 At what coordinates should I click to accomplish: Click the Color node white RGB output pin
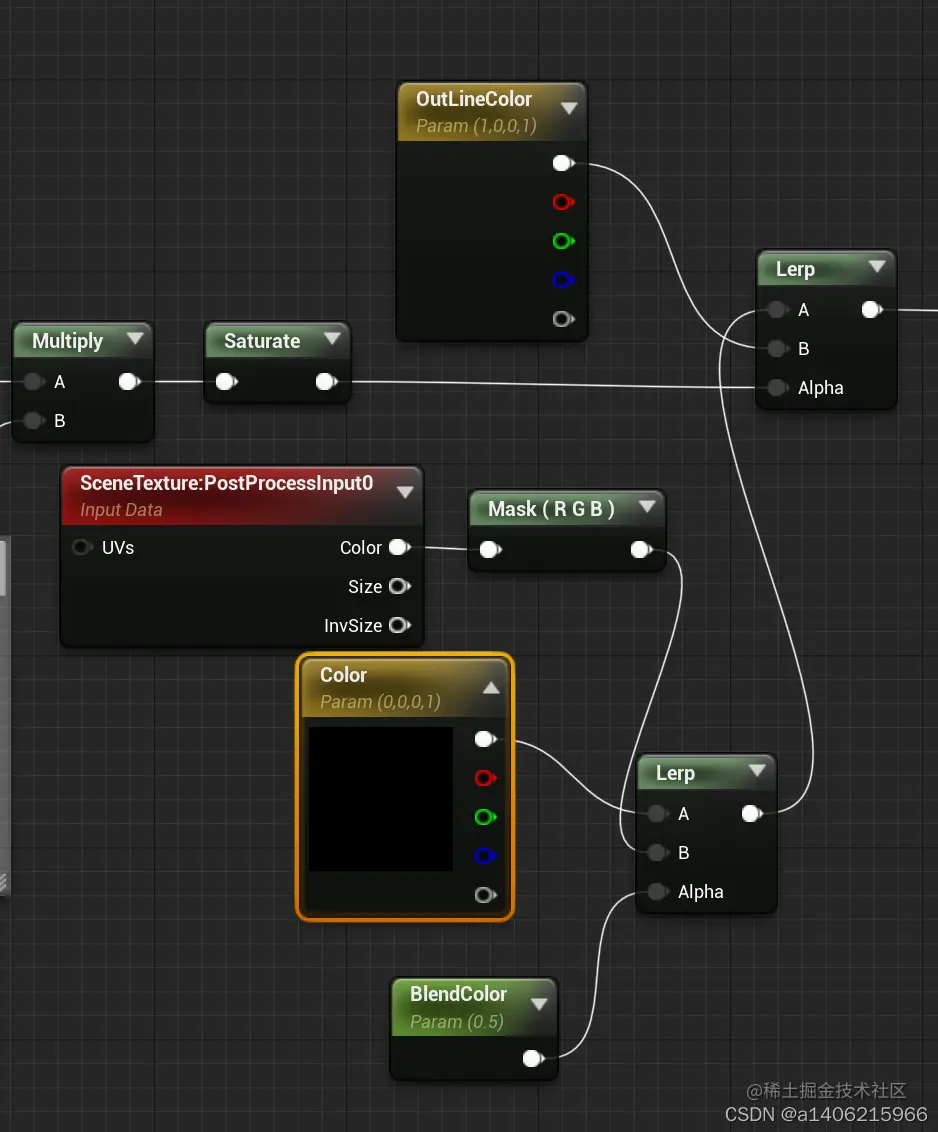click(485, 739)
